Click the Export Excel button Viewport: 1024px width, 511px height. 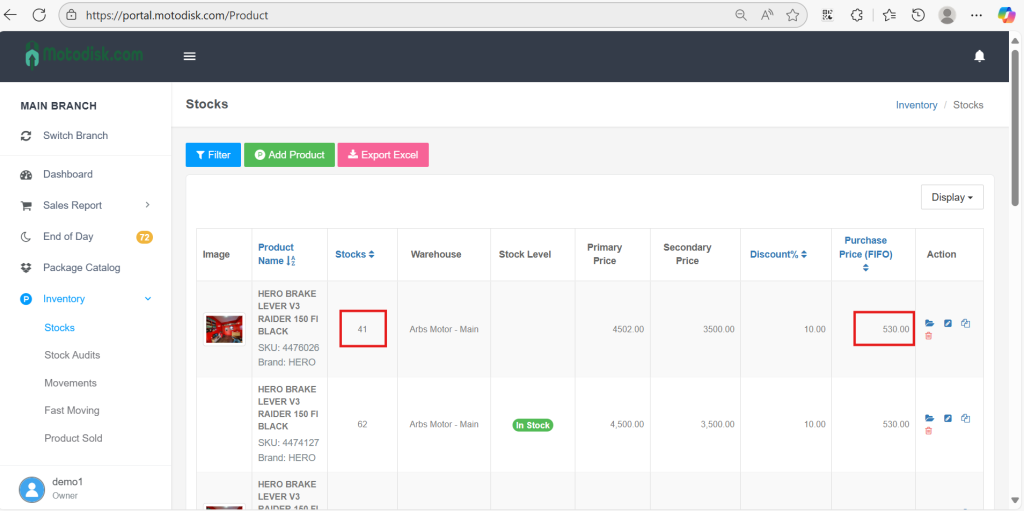click(382, 155)
